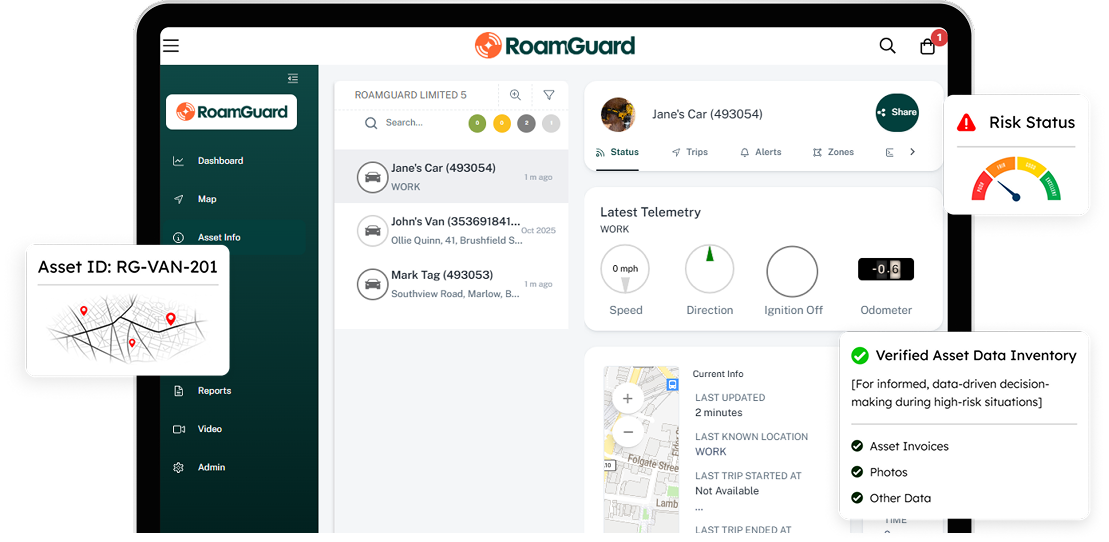Open Video in the sidebar

coord(209,429)
